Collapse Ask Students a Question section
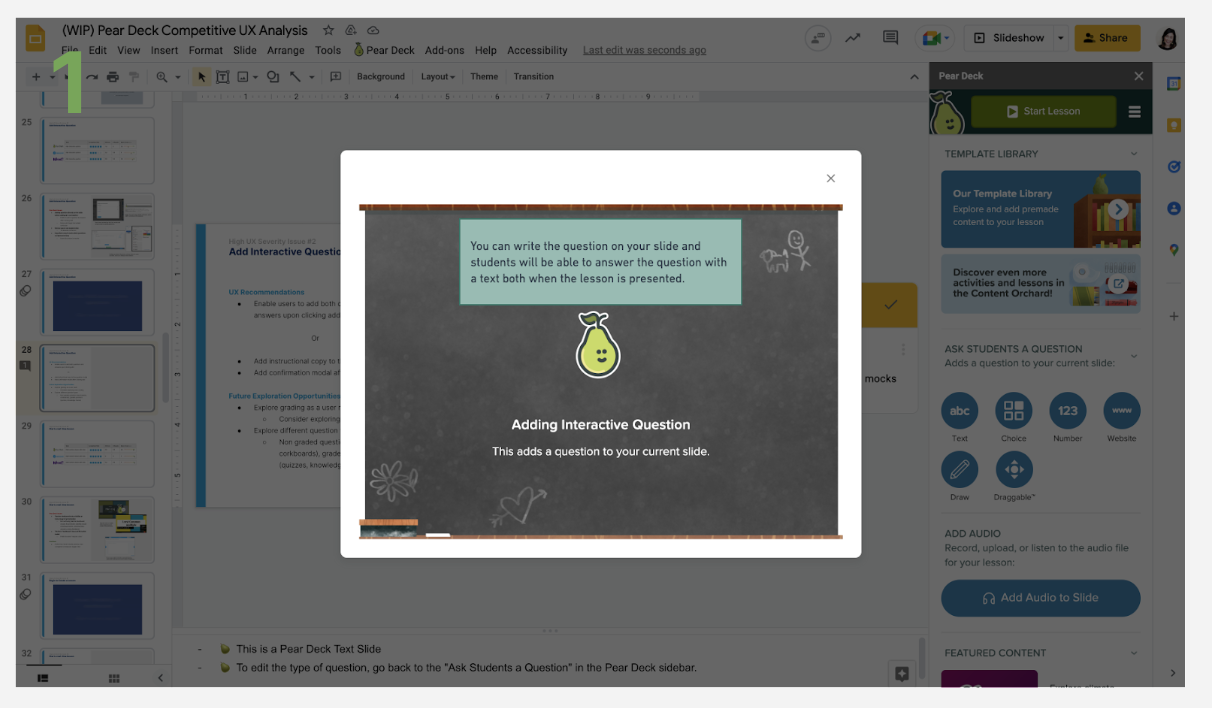Viewport: 1212px width, 708px height. pyautogui.click(x=1134, y=355)
